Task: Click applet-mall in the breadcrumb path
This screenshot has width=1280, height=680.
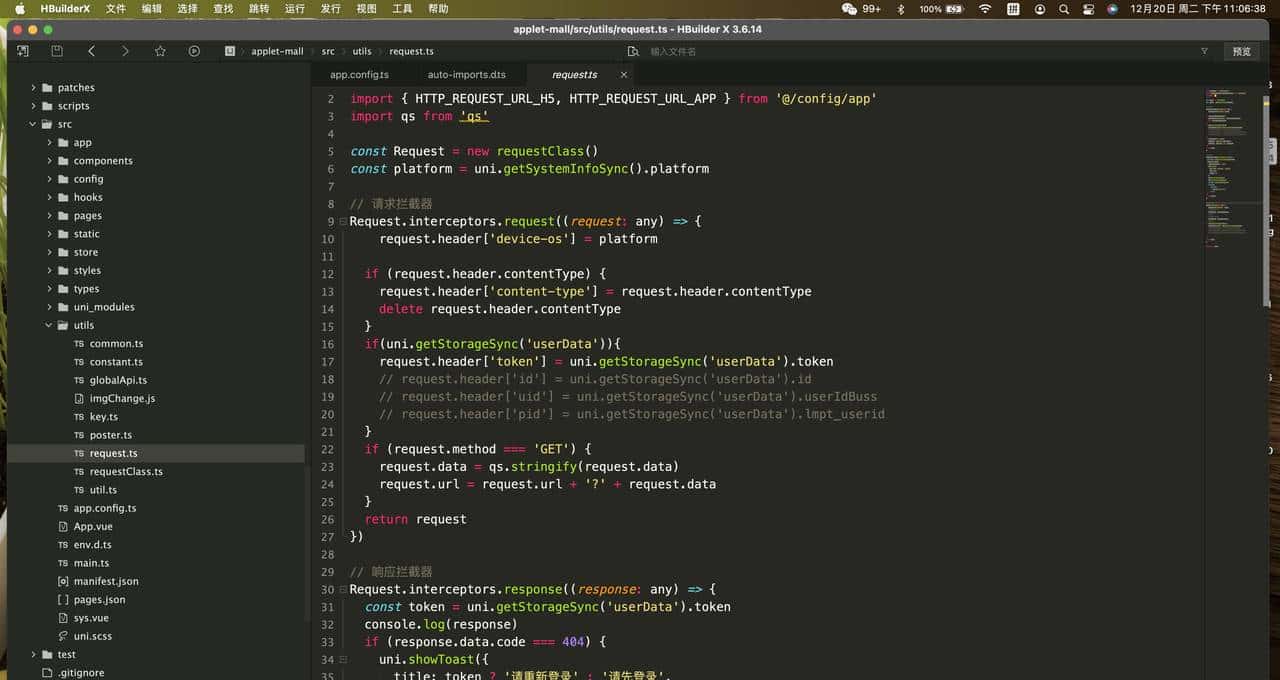Action: point(277,51)
